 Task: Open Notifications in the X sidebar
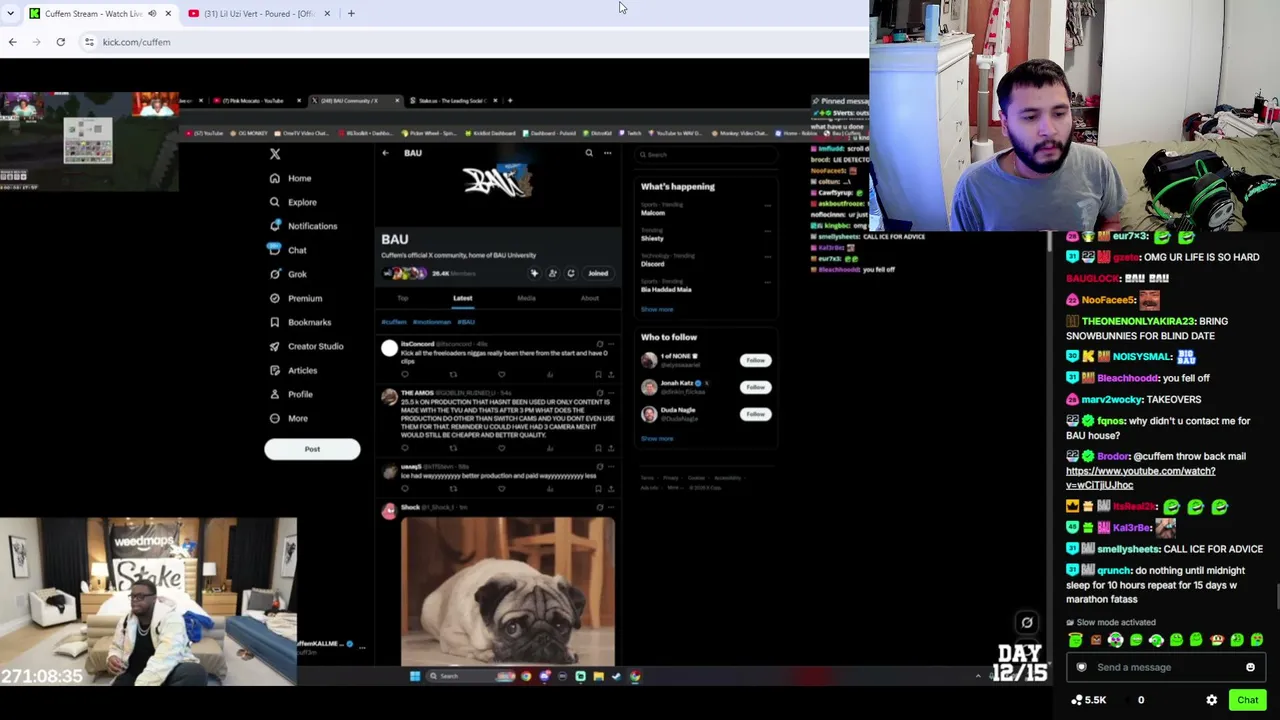[303, 226]
